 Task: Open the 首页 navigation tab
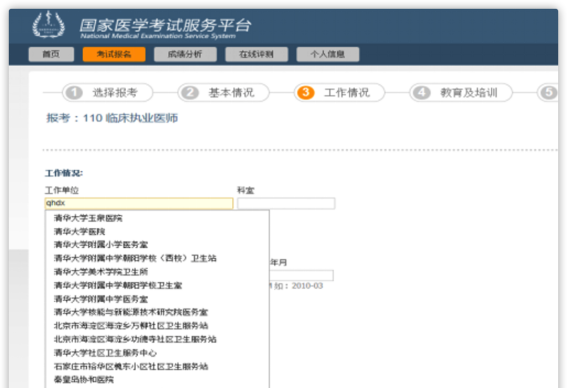click(51, 54)
